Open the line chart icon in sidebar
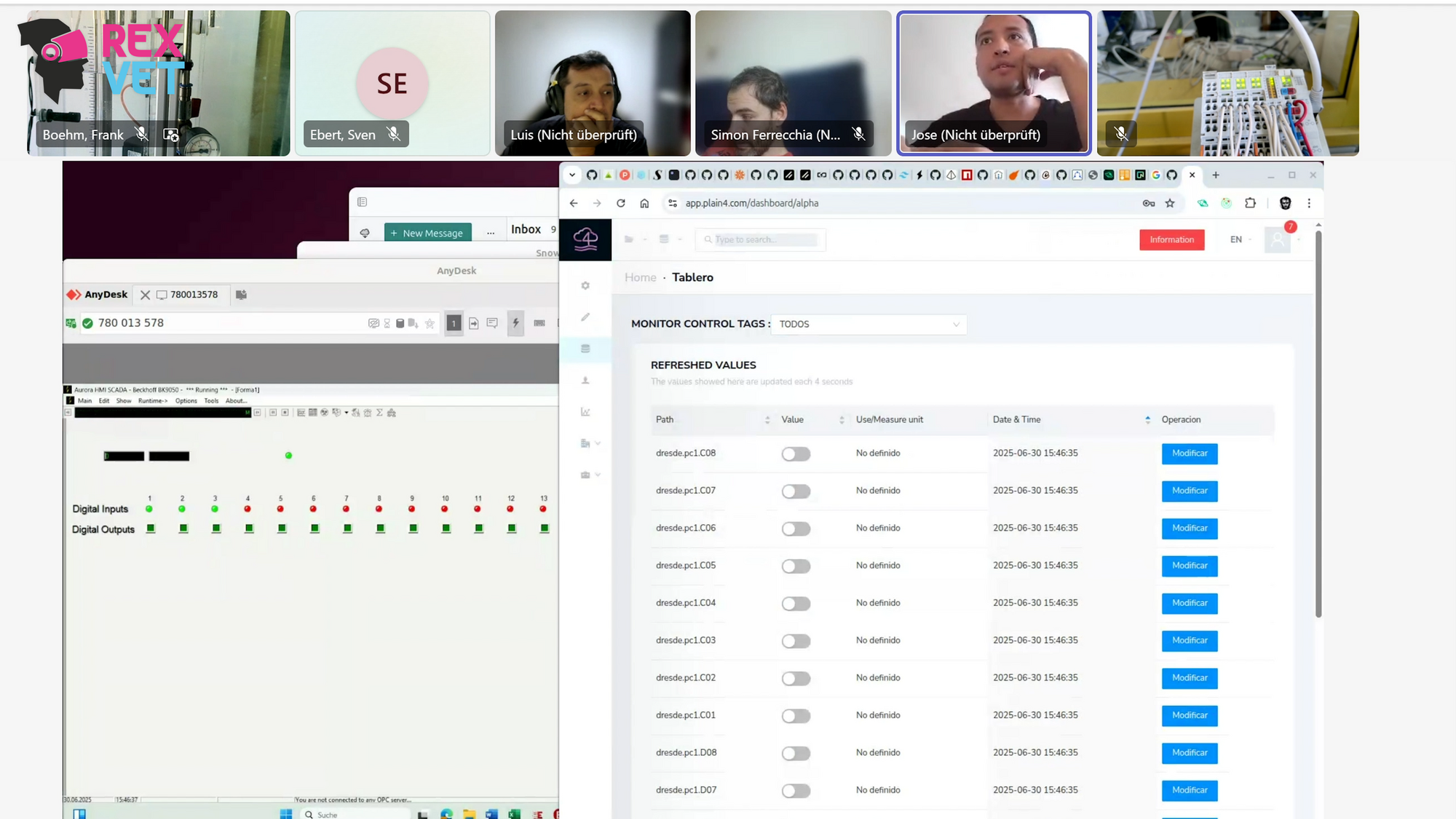The image size is (1456, 819). pos(585,412)
